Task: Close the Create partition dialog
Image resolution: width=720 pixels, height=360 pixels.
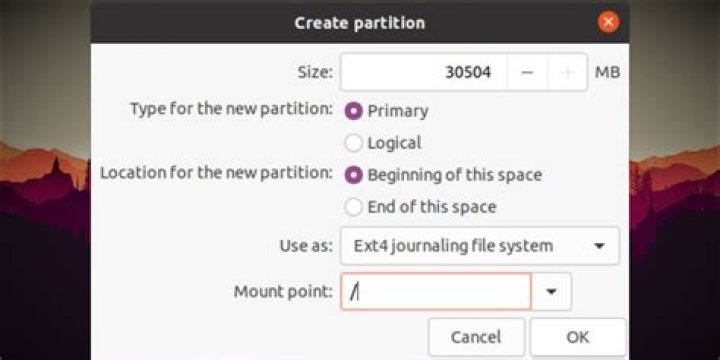Action: pyautogui.click(x=608, y=22)
